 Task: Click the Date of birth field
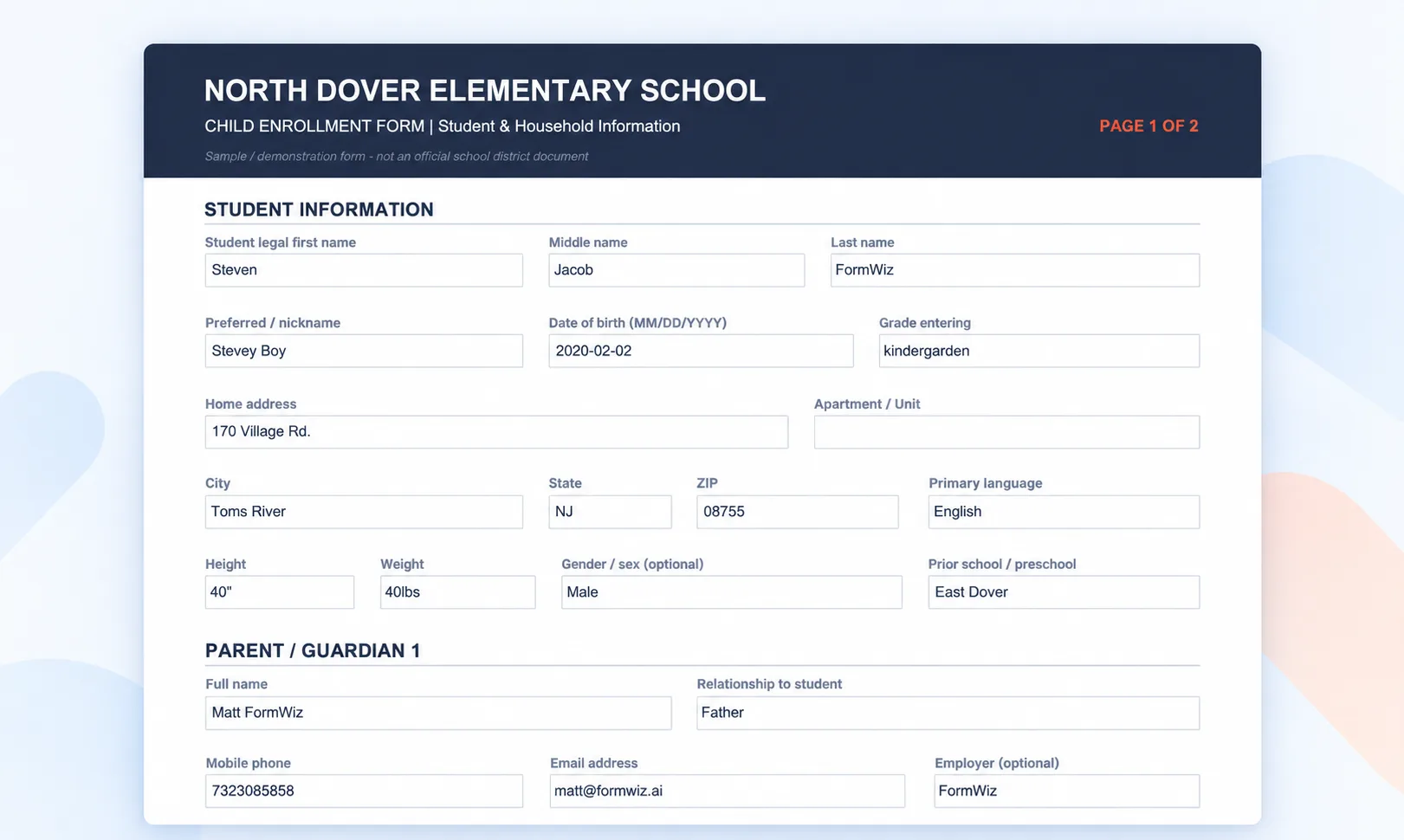point(701,351)
